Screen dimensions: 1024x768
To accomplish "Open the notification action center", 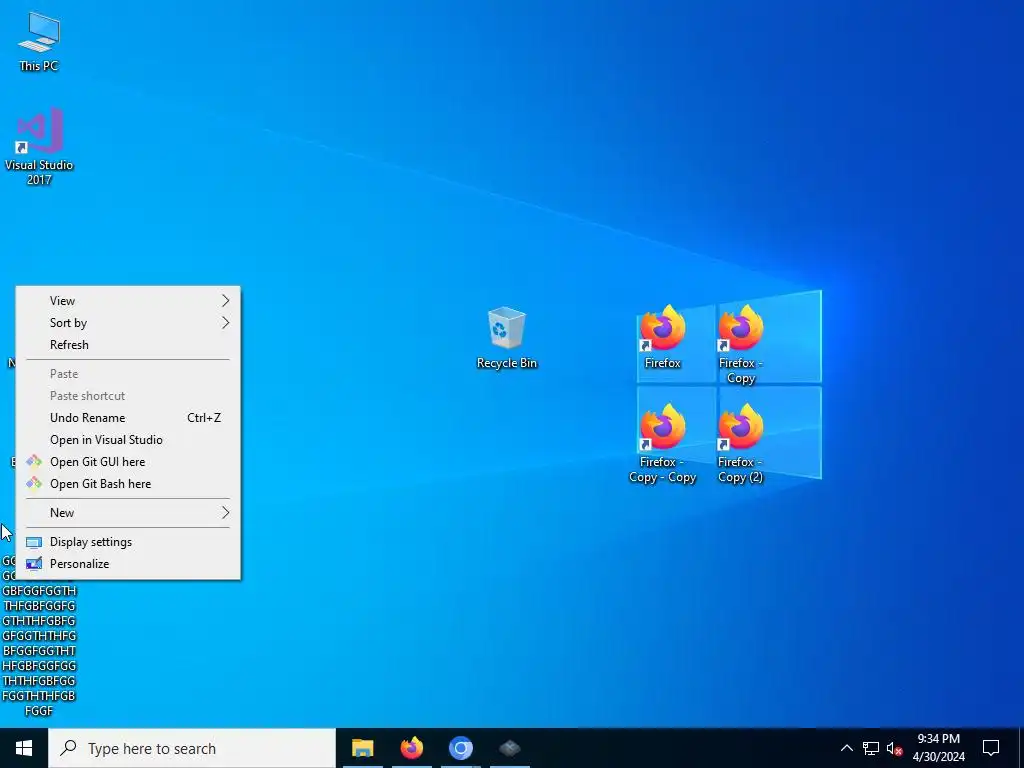I will (x=991, y=748).
